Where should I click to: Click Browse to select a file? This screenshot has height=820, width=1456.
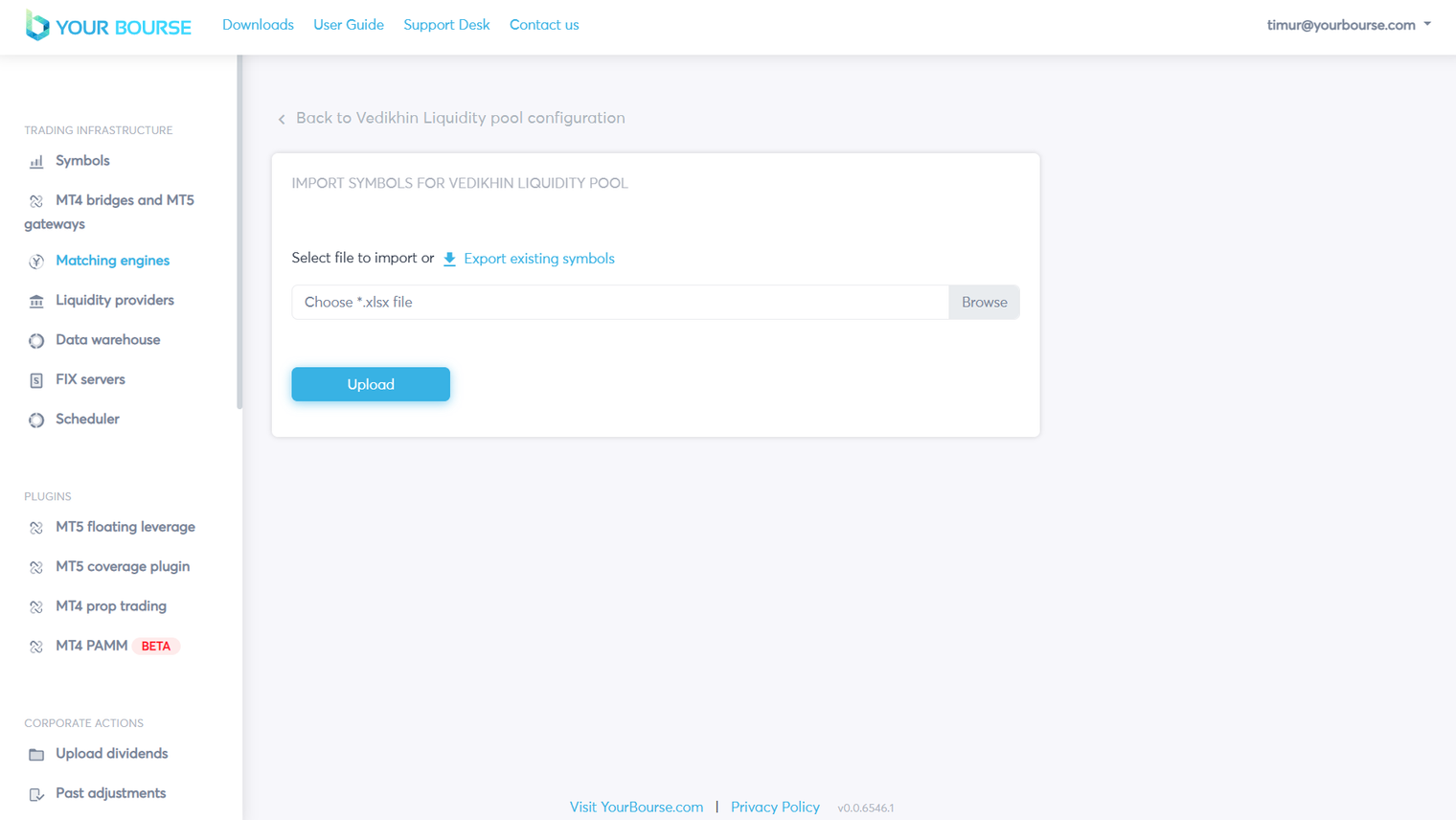coord(984,302)
